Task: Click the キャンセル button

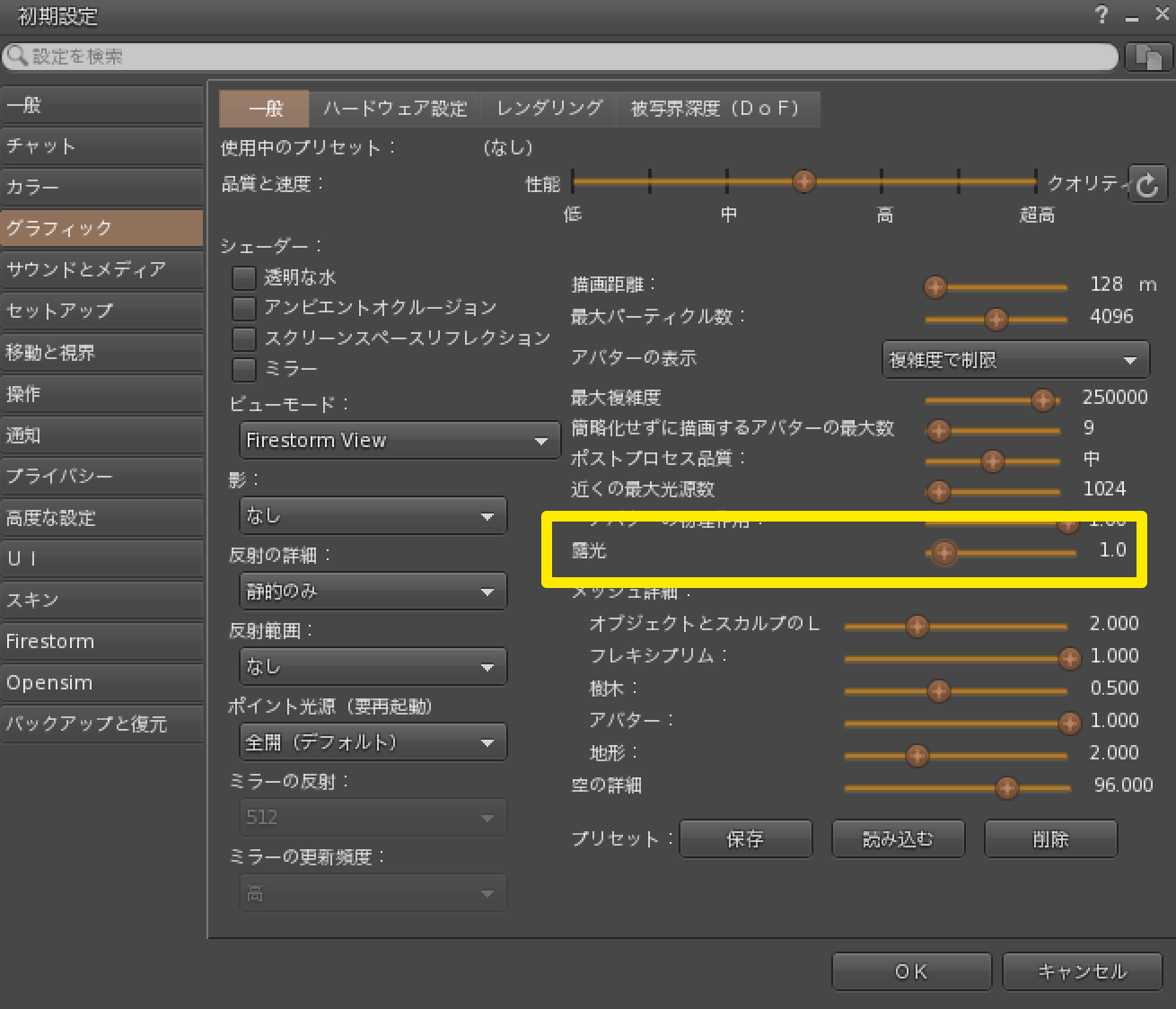Action: click(x=1082, y=971)
